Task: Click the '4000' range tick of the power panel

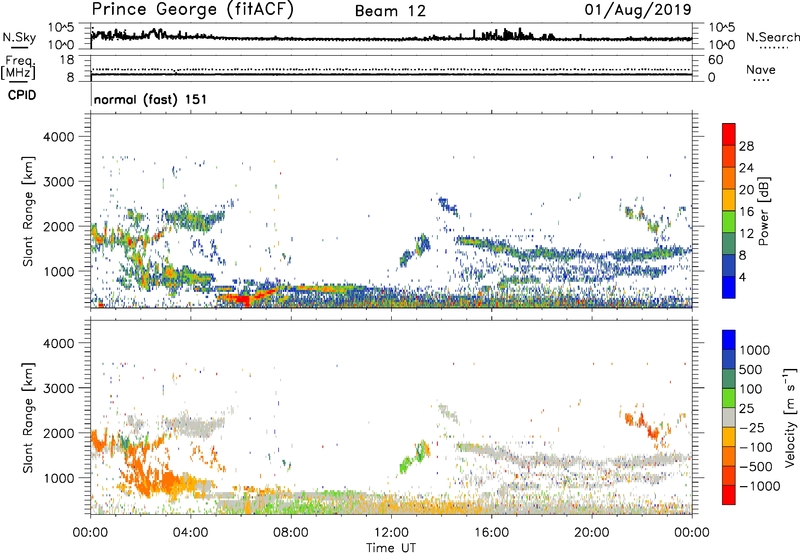Action: [x=58, y=137]
